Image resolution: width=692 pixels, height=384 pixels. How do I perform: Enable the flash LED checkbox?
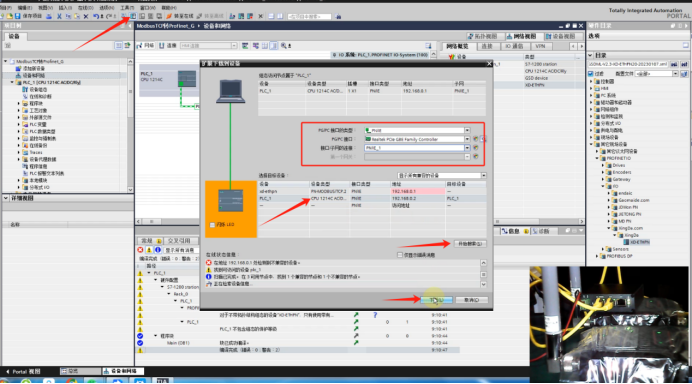[212, 225]
